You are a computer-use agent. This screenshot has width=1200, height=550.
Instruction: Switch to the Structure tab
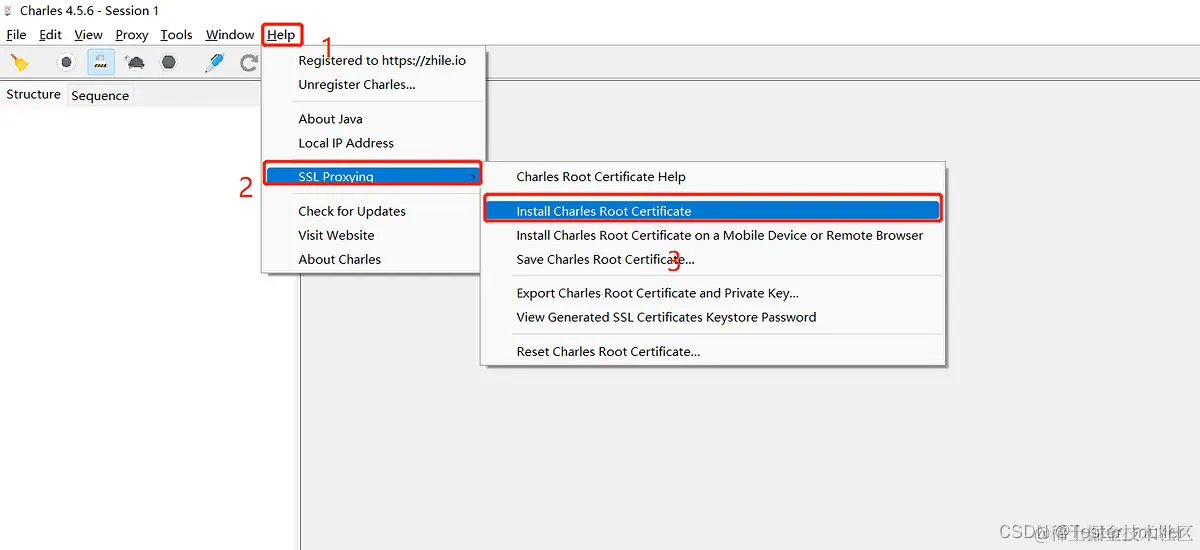(x=34, y=94)
